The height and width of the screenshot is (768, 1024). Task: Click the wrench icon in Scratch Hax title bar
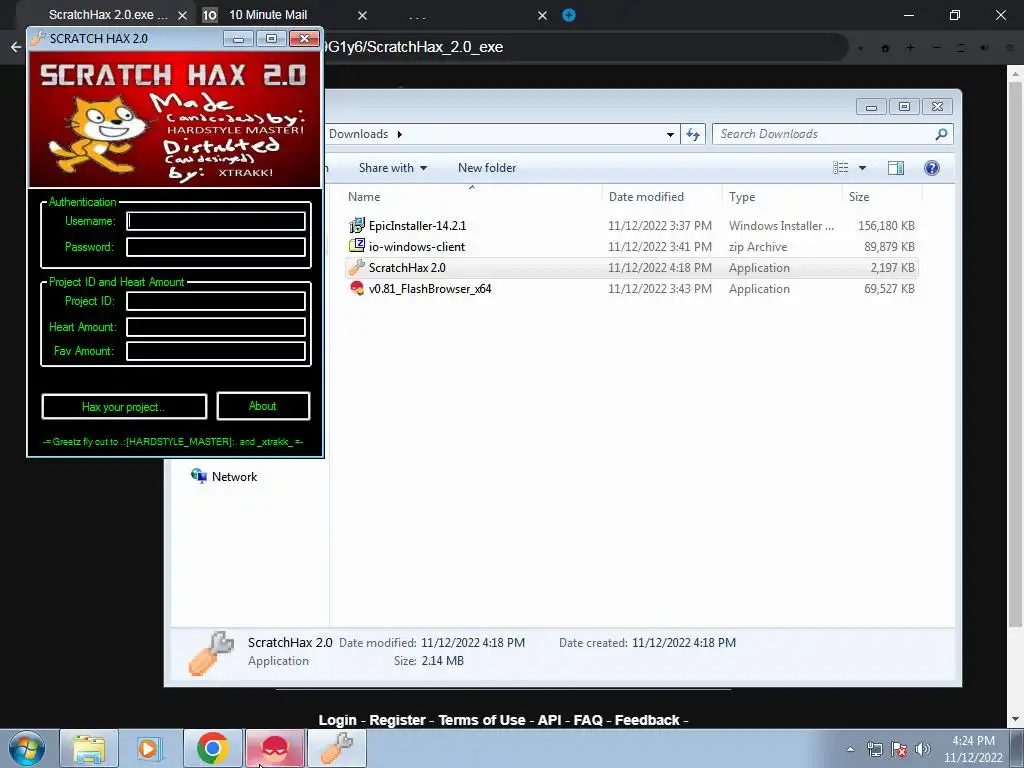[x=38, y=39]
